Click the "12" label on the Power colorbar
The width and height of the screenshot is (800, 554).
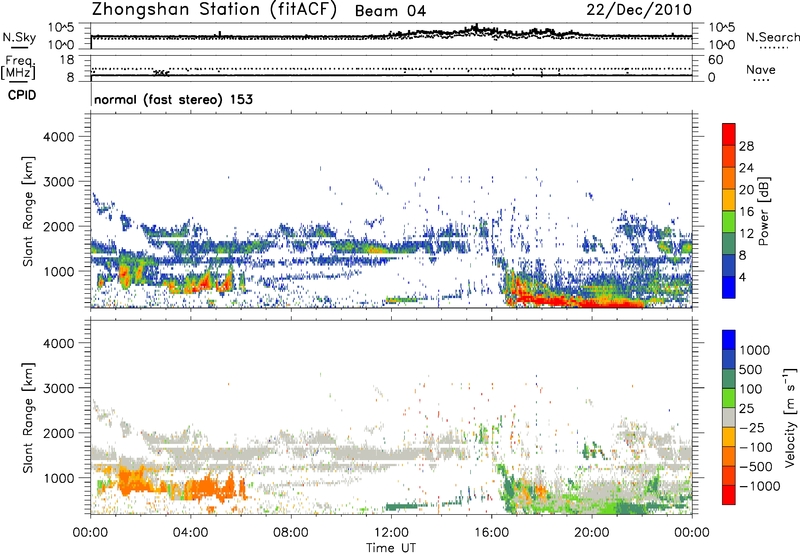(746, 234)
